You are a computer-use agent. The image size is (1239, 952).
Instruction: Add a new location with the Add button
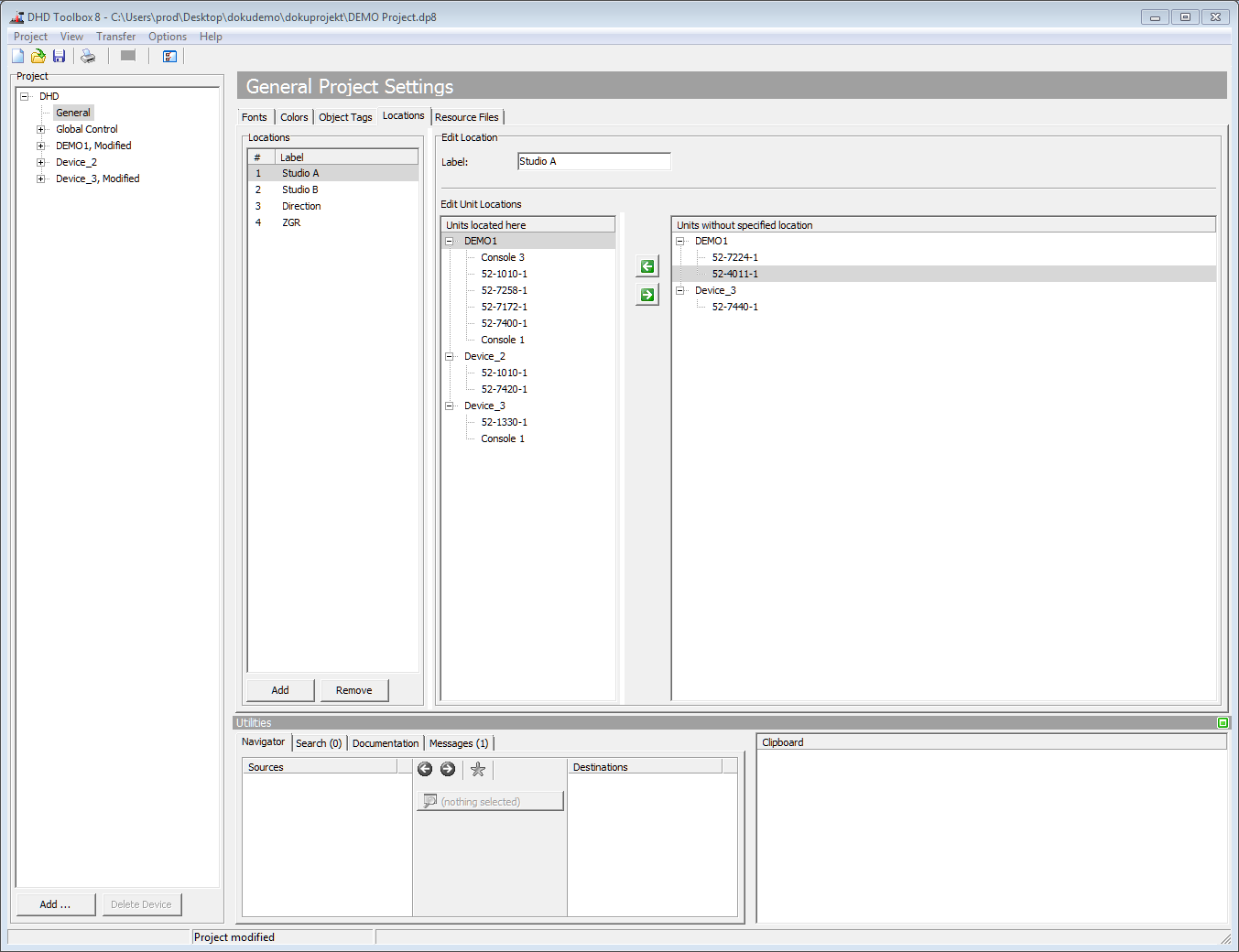tap(279, 689)
